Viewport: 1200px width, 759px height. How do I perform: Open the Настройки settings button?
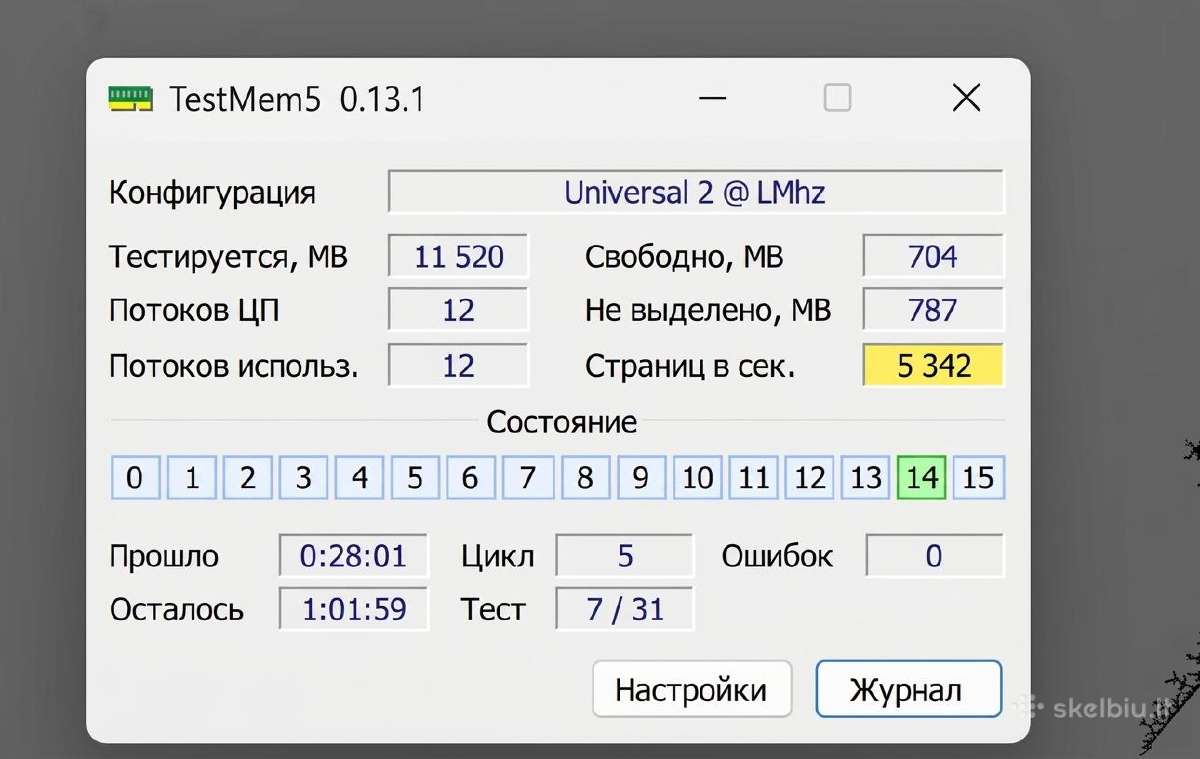[x=691, y=690]
